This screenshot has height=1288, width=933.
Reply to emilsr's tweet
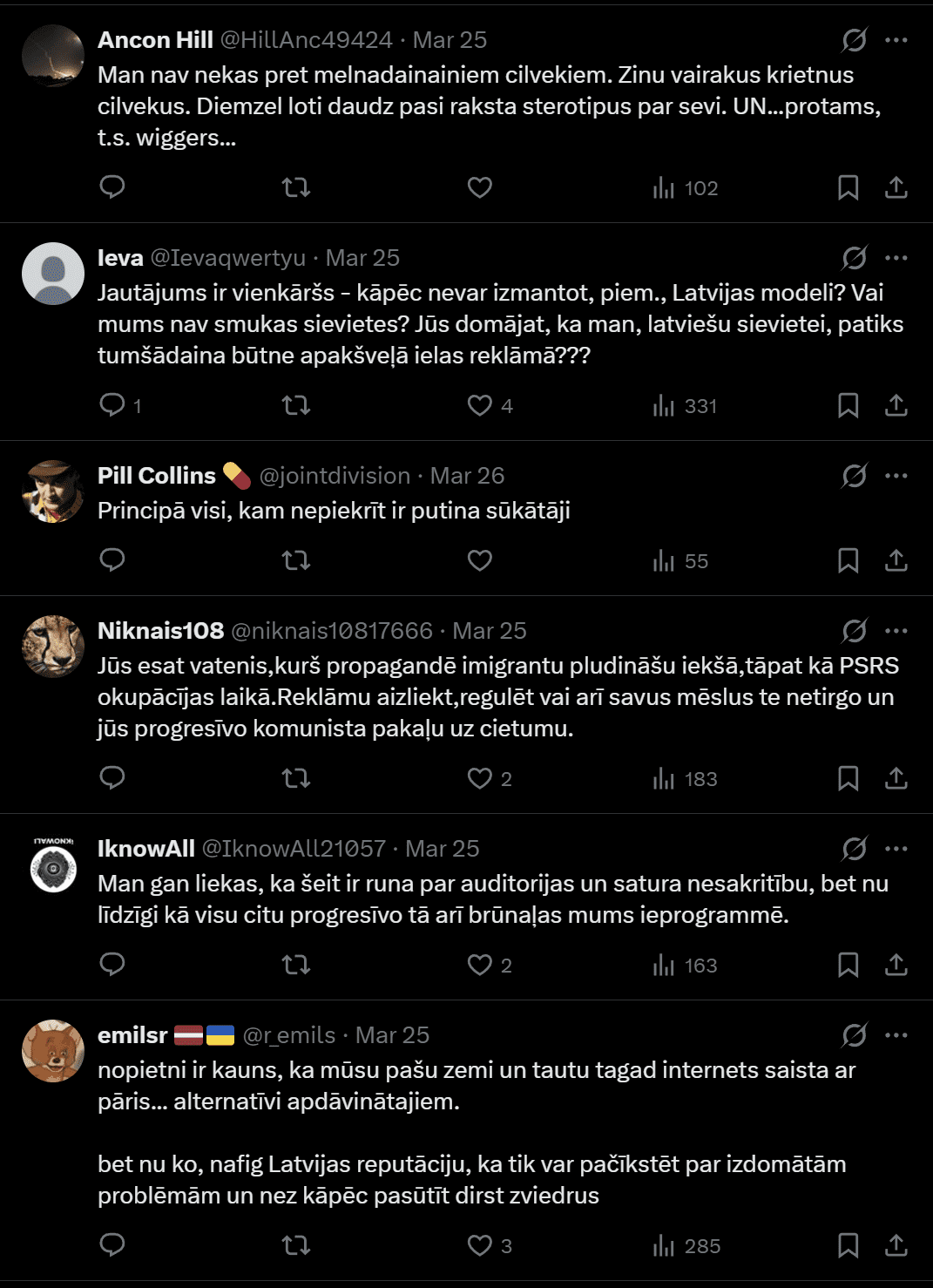point(112,1245)
